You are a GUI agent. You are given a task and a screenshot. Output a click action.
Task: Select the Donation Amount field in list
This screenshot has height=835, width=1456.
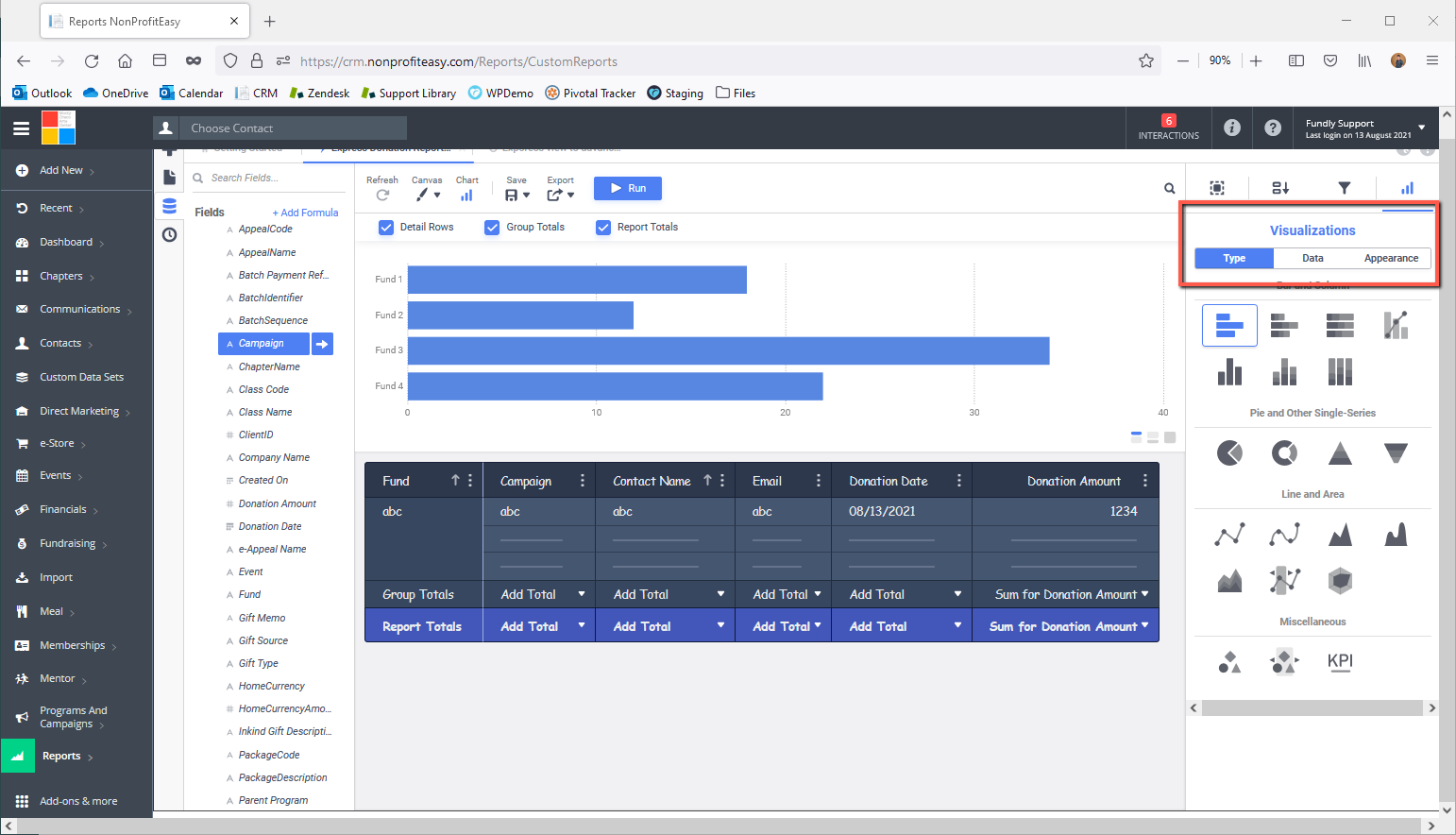pyautogui.click(x=278, y=503)
